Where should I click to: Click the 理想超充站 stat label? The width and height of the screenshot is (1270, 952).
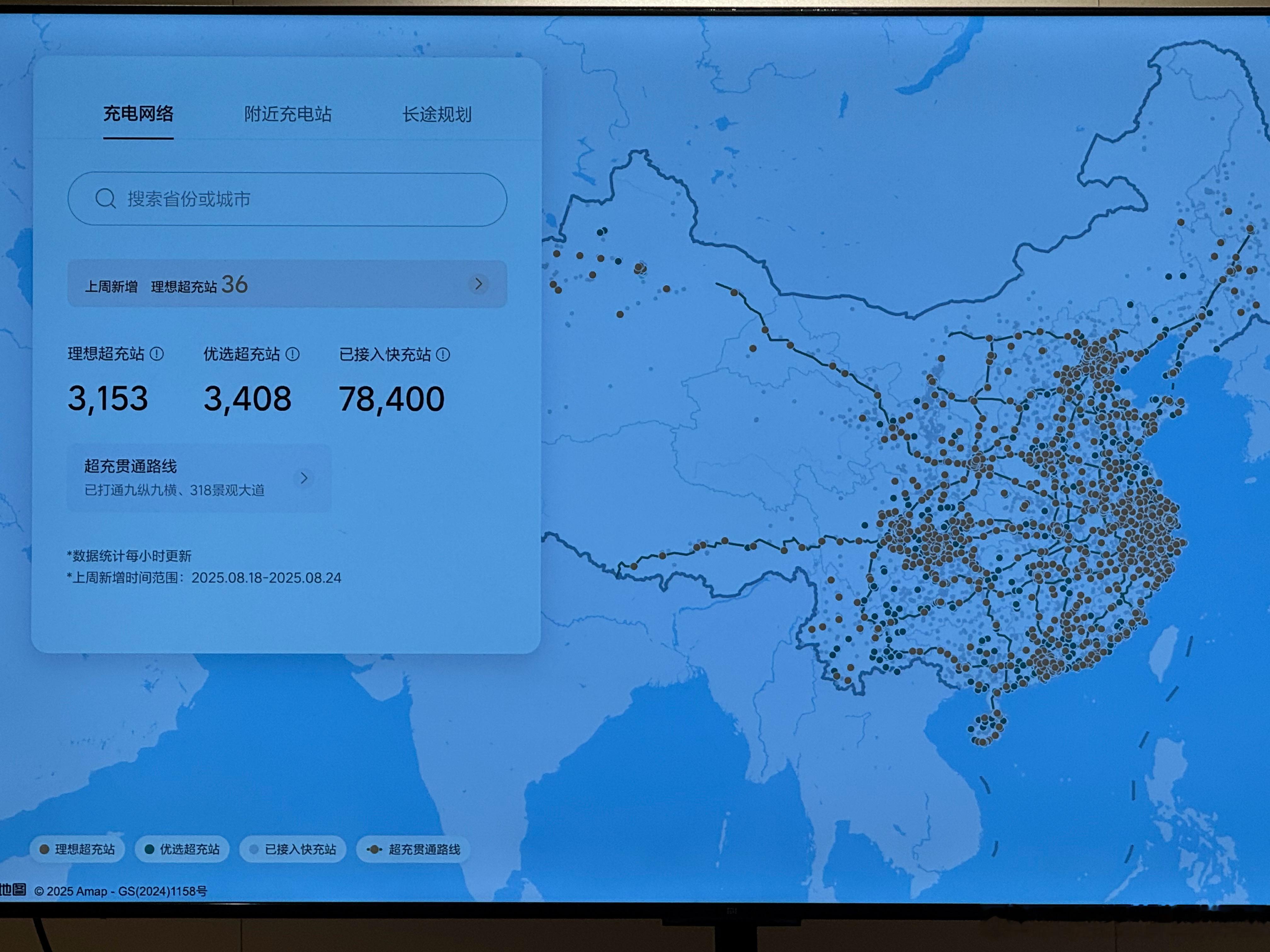(106, 354)
